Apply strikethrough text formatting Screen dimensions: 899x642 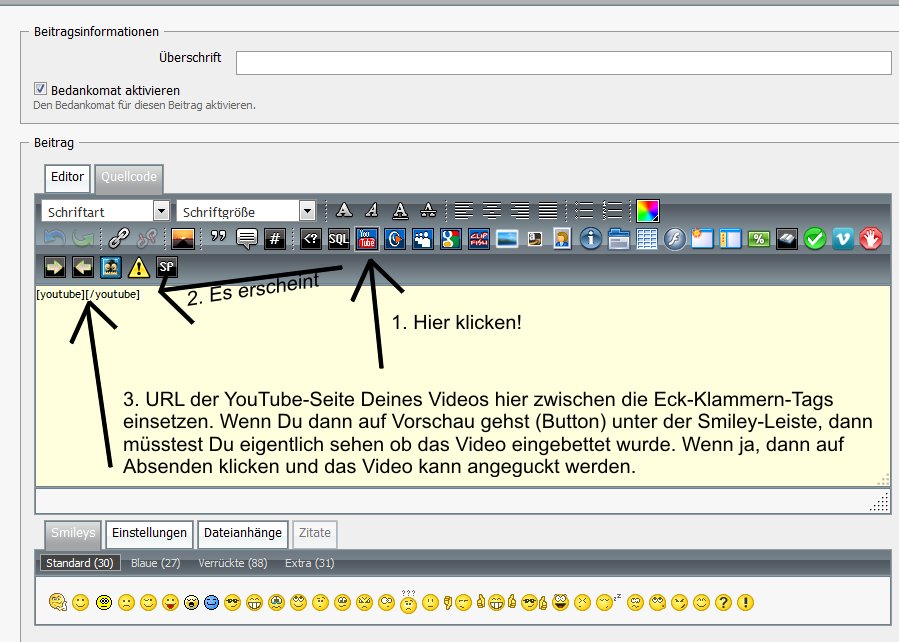click(x=428, y=210)
